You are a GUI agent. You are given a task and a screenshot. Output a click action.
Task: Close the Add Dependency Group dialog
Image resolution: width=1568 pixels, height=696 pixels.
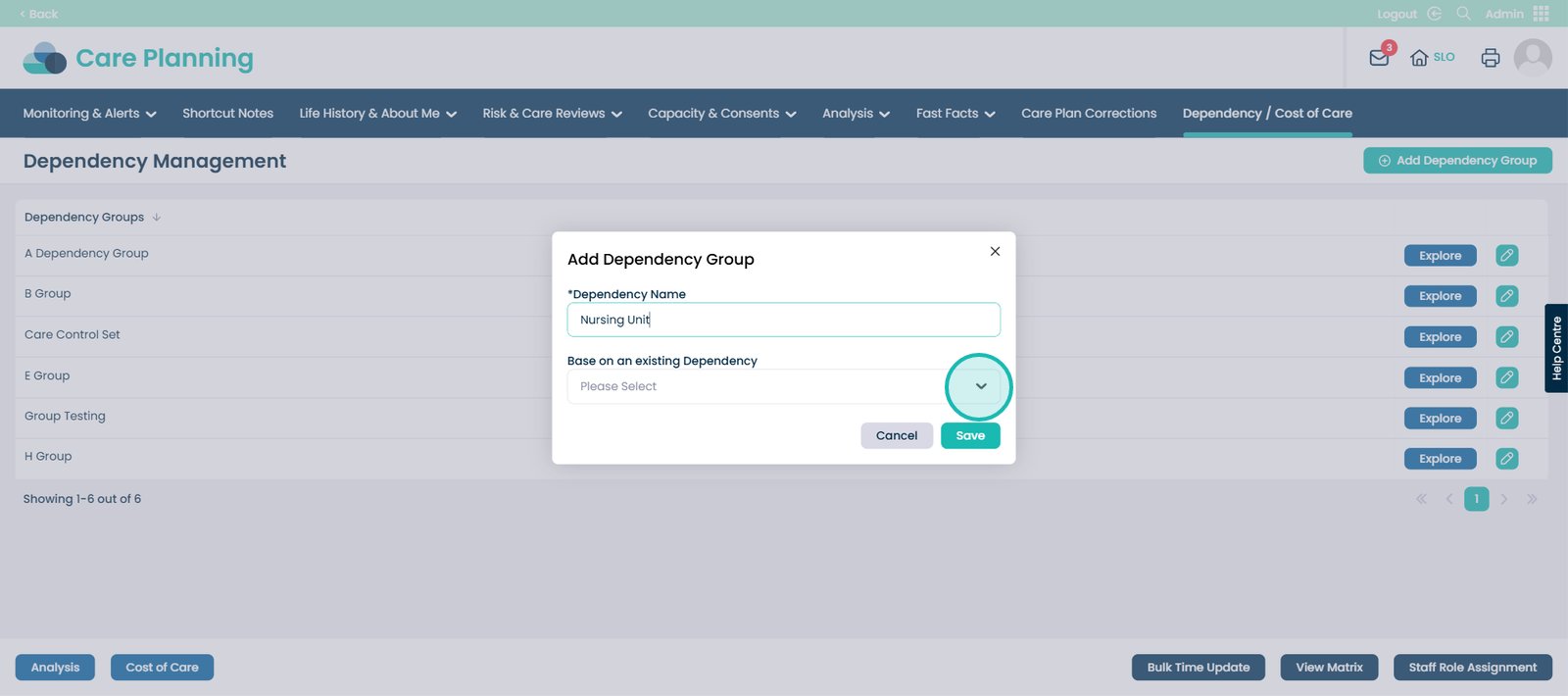[x=995, y=252]
